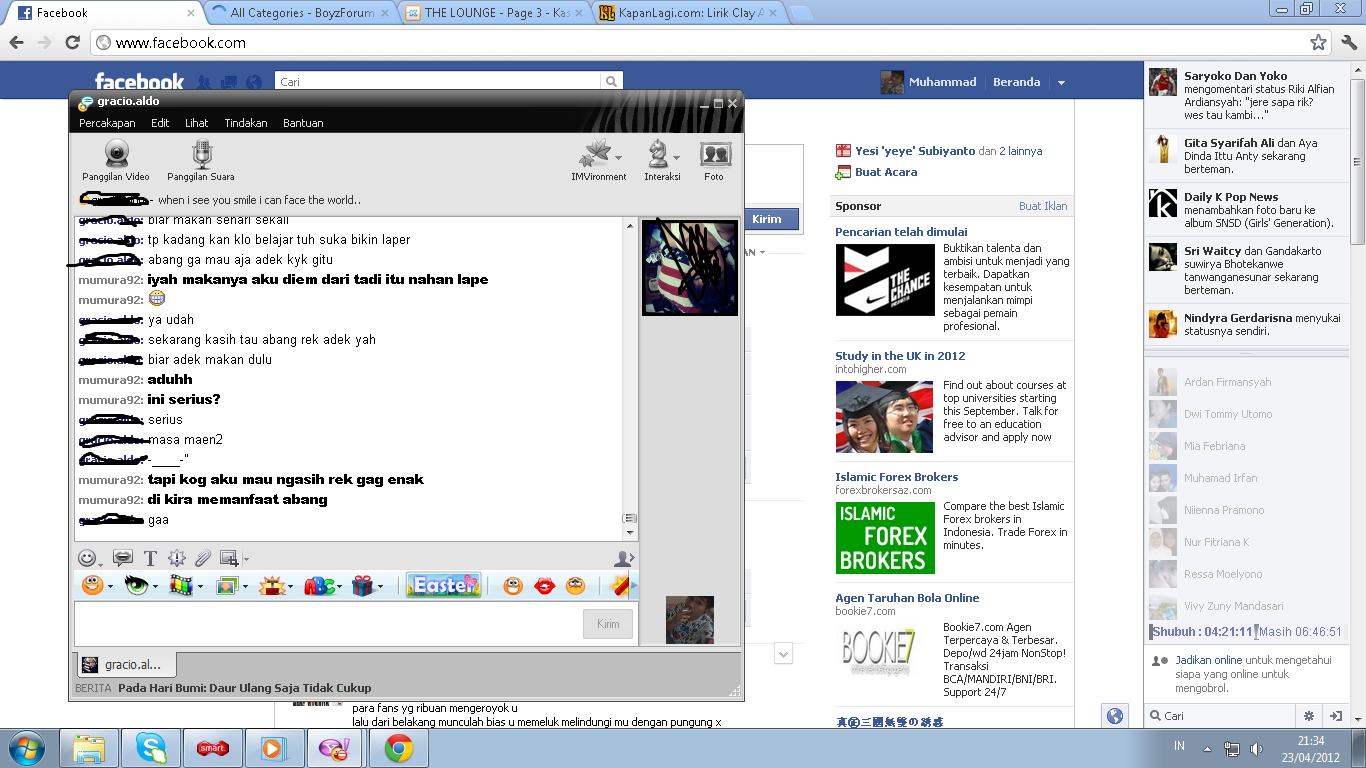This screenshot has height=768, width=1366.
Task: Open the Foto sharing icon
Action: pos(714,160)
